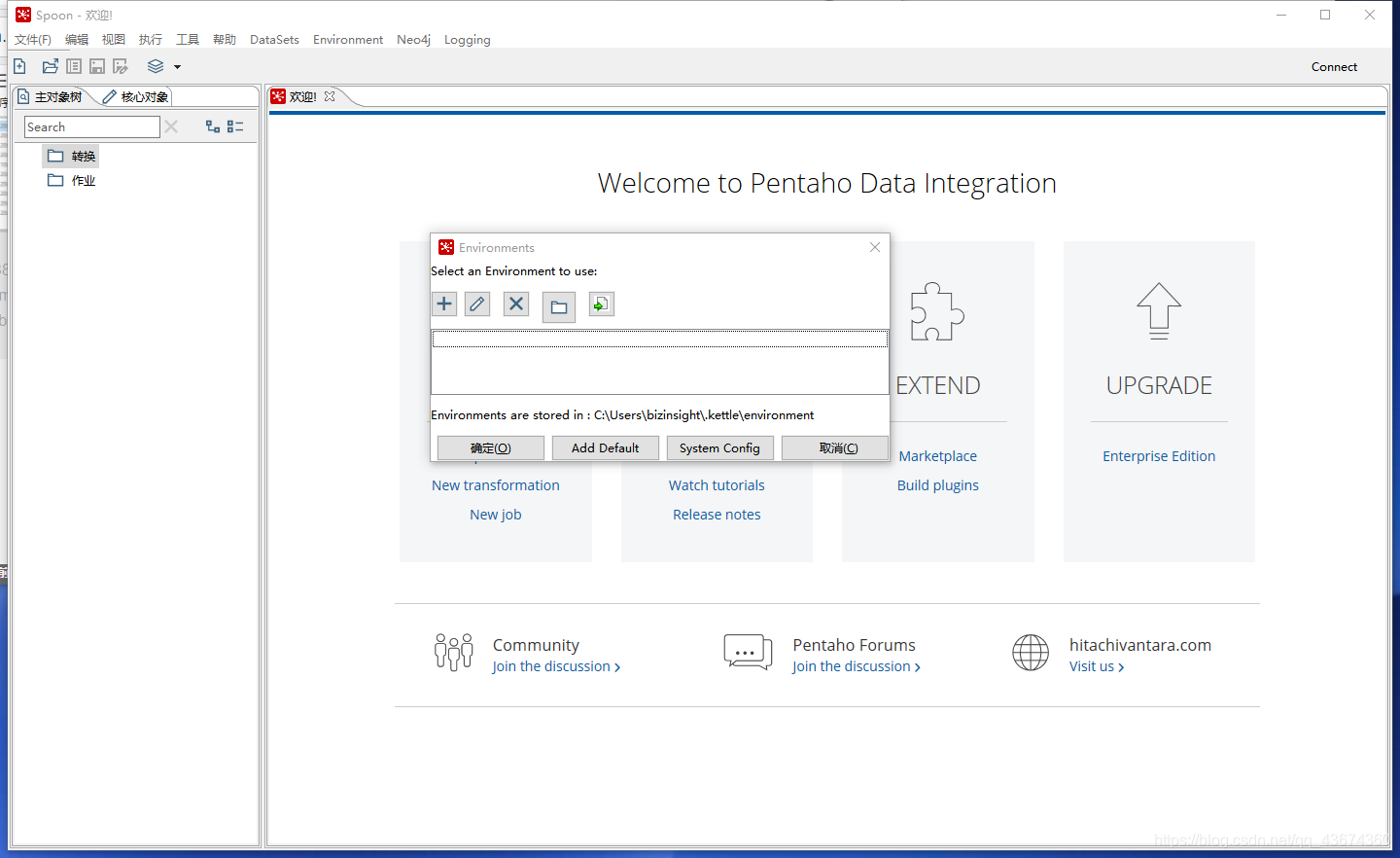Click the environment list box
Screen dimensions: 1400x858
[x=659, y=361]
